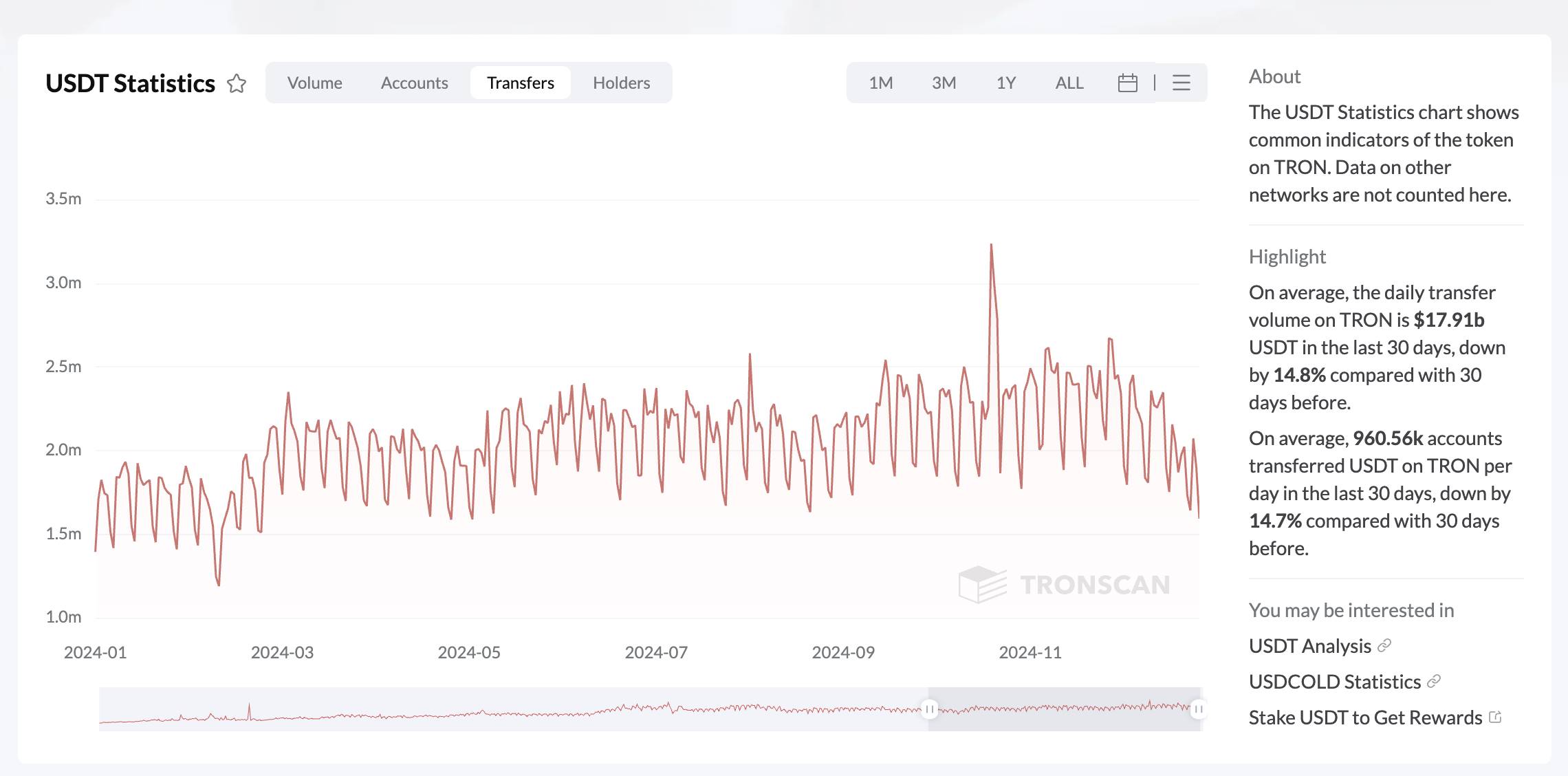Open the chart options hamburger menu
1568x776 pixels.
coord(1182,83)
